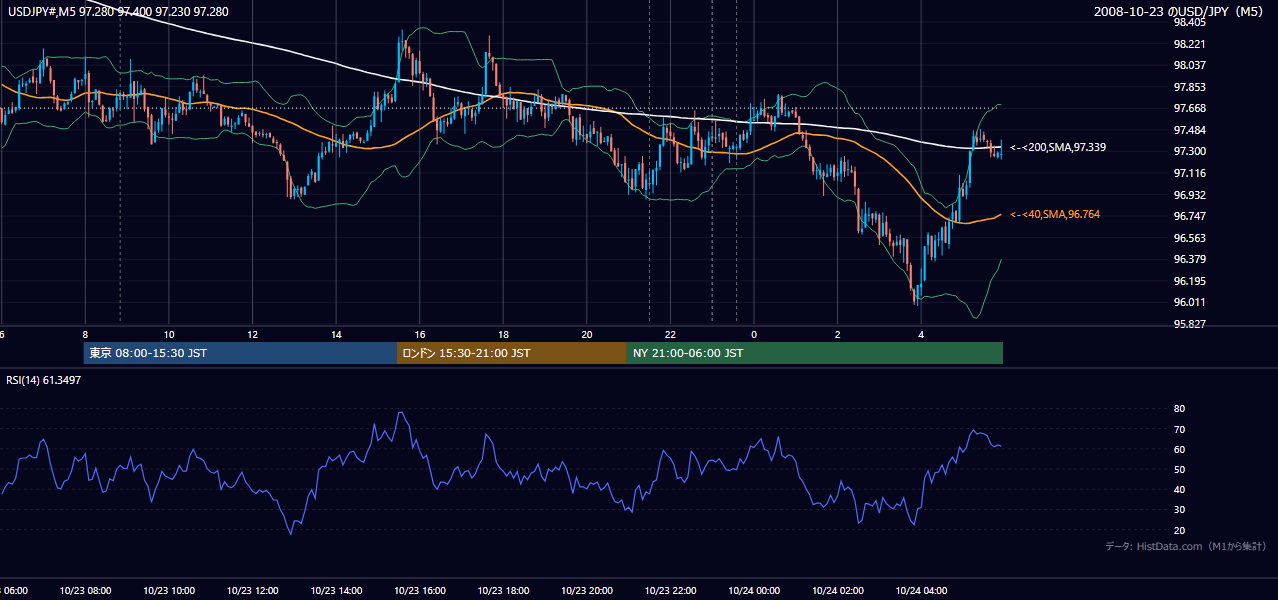Click the 10/23 12:00 date label
The image size is (1278, 600).
[x=253, y=590]
